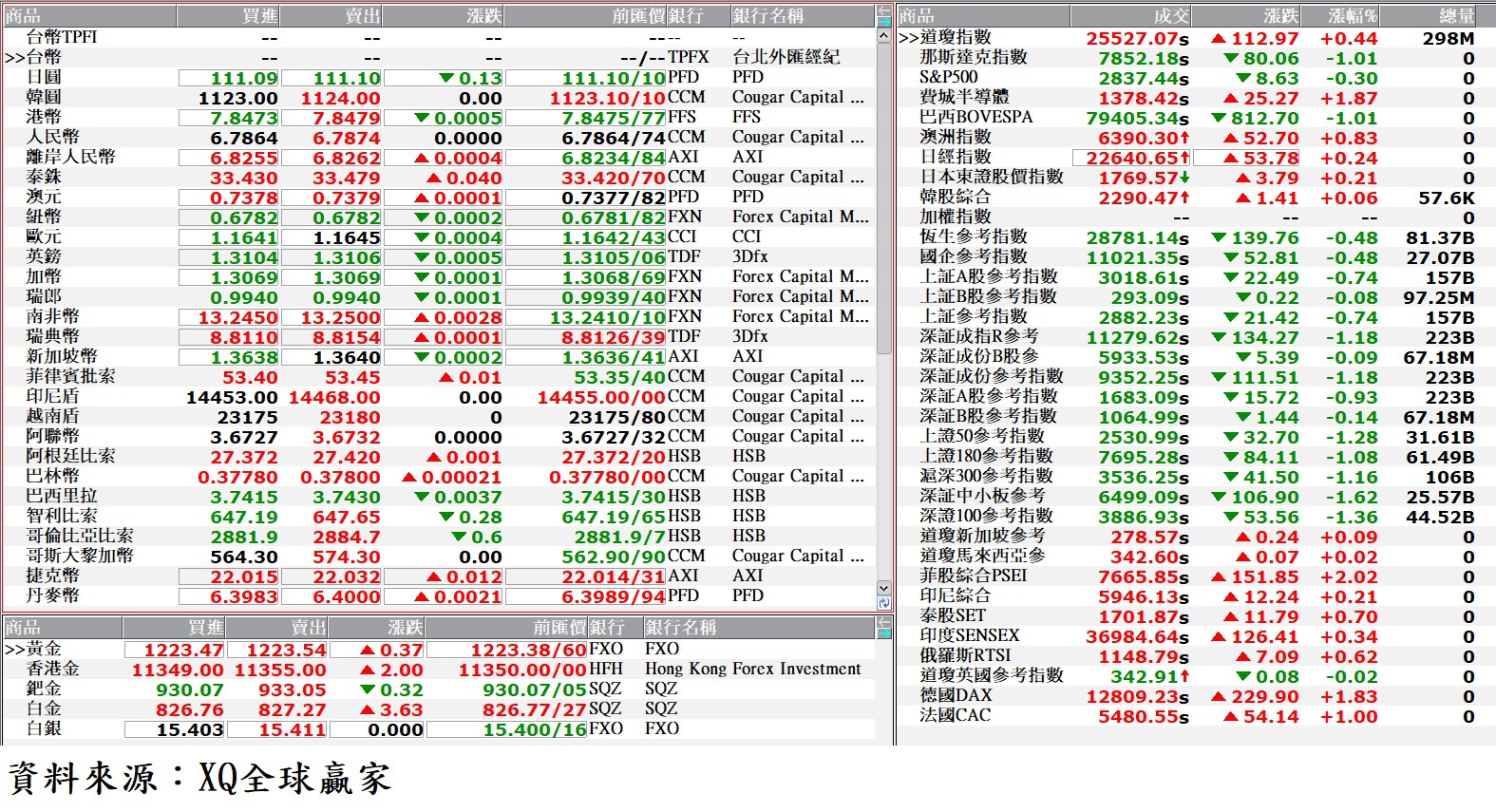Screen dimensions: 1496x812
Task: Select the 印度SENSEX row
Action: click(1196, 635)
